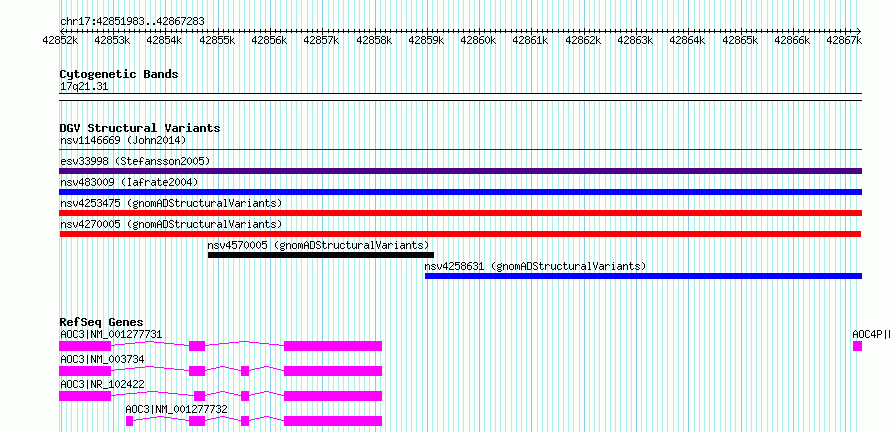Viewport: 890px width, 432px height.
Task: Click the 42855k ruler tick label
Action: 217,40
